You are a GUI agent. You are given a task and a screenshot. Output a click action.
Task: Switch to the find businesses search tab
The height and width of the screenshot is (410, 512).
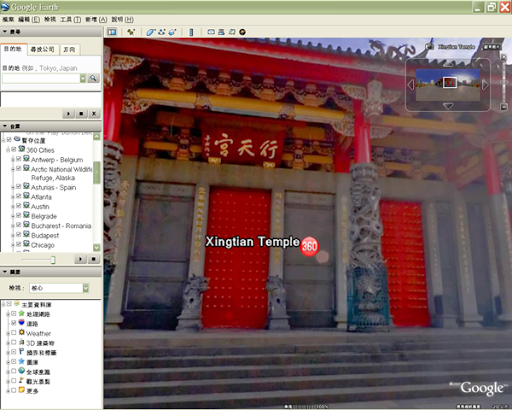point(43,50)
